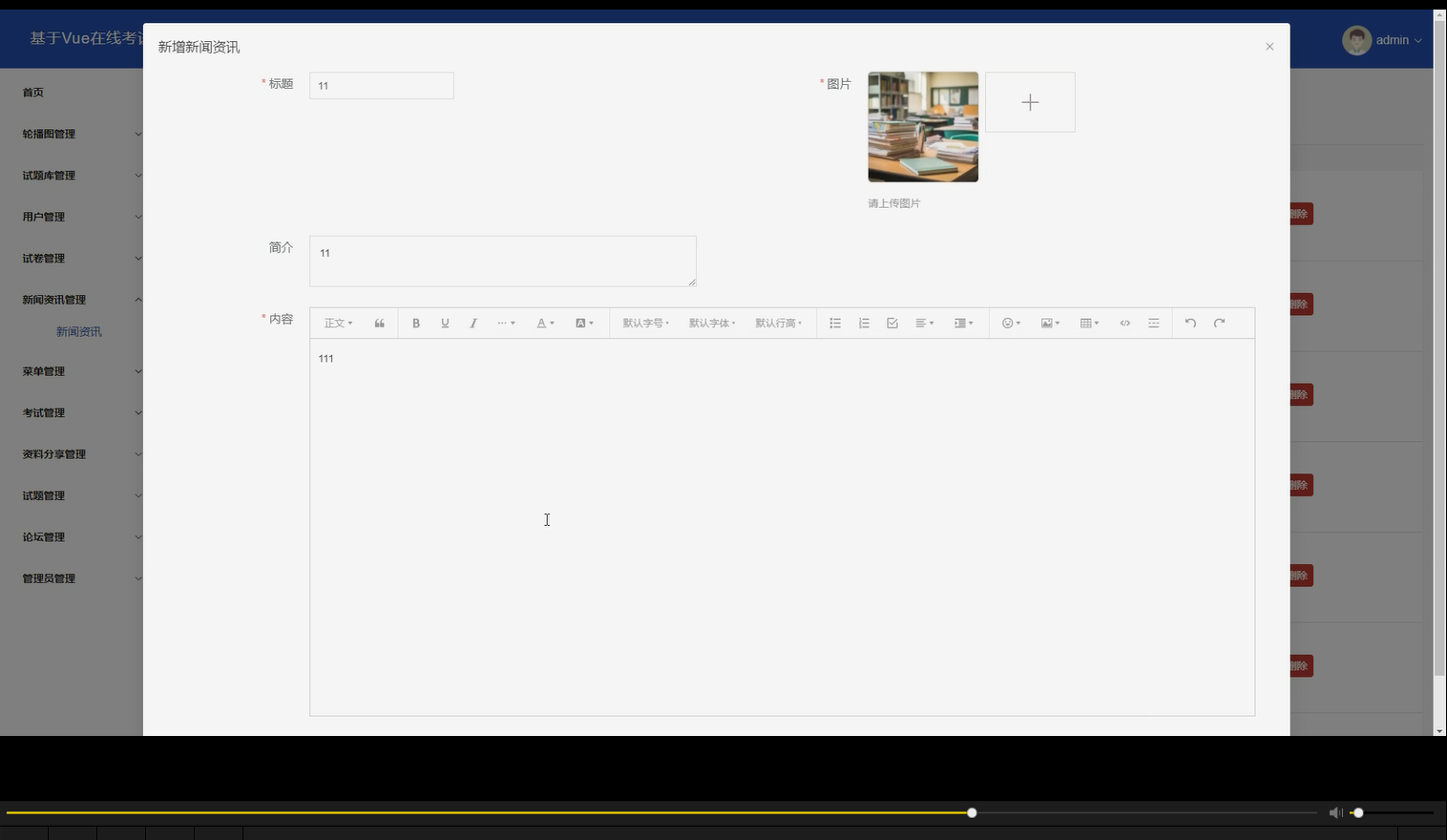The image size is (1447, 840).
Task: Open the 默认字体 font family dropdown
Action: click(x=712, y=324)
